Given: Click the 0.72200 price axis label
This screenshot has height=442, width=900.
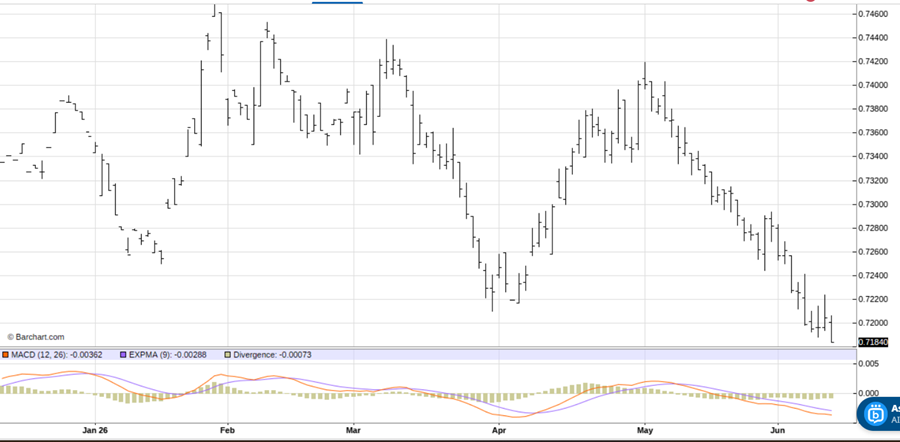Looking at the screenshot, I should pyautogui.click(x=873, y=299).
